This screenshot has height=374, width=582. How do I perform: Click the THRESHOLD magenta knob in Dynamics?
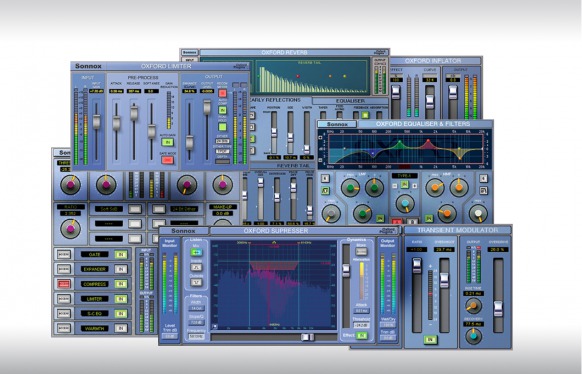(71, 185)
